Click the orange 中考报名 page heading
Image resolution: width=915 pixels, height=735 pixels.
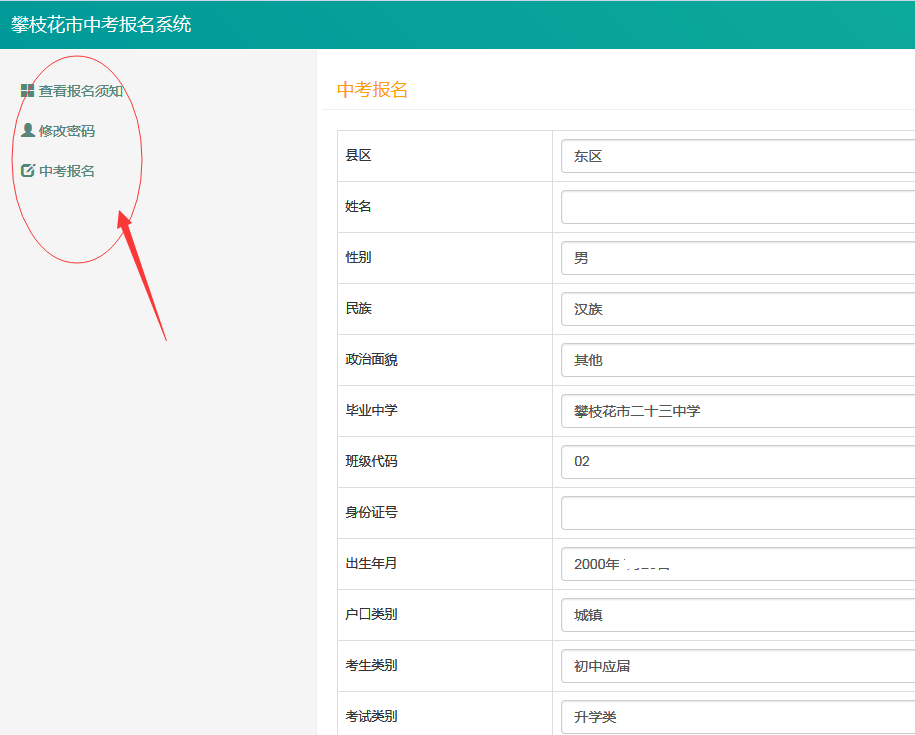[372, 90]
